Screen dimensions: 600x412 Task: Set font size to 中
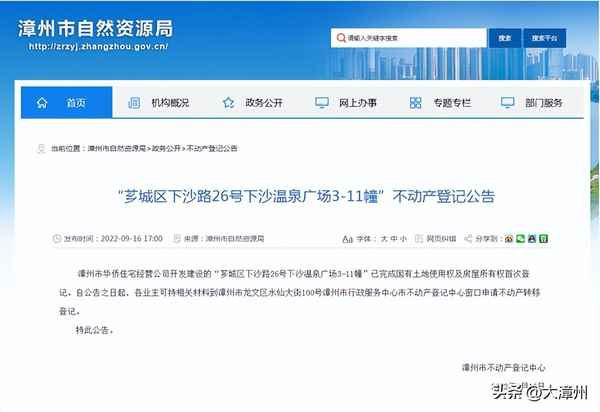(394, 239)
